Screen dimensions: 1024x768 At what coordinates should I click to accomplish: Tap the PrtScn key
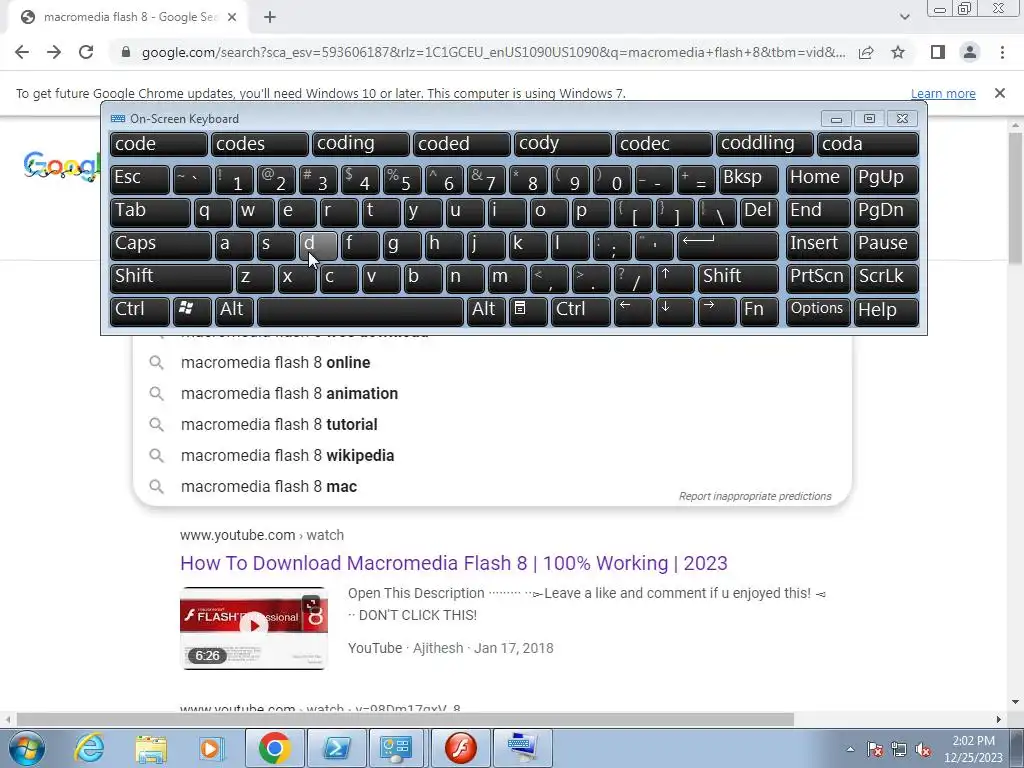coord(818,278)
